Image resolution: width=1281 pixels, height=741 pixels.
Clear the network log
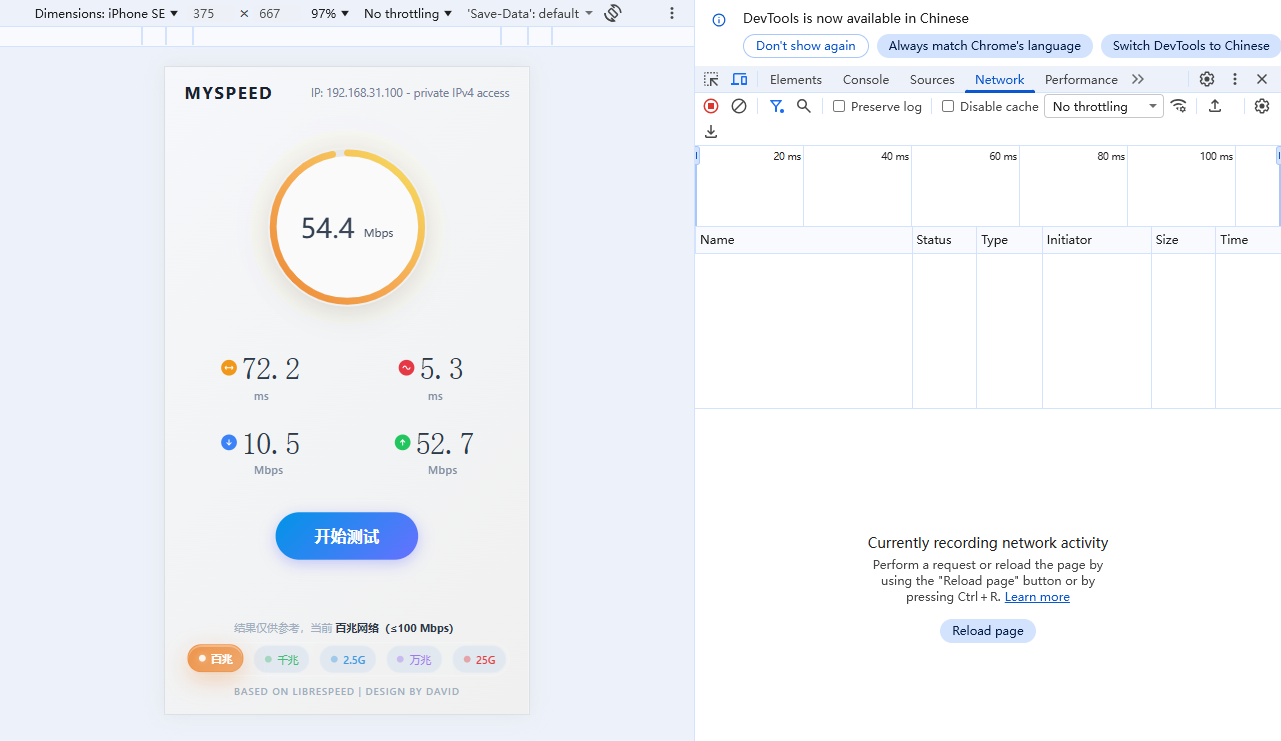click(x=739, y=106)
